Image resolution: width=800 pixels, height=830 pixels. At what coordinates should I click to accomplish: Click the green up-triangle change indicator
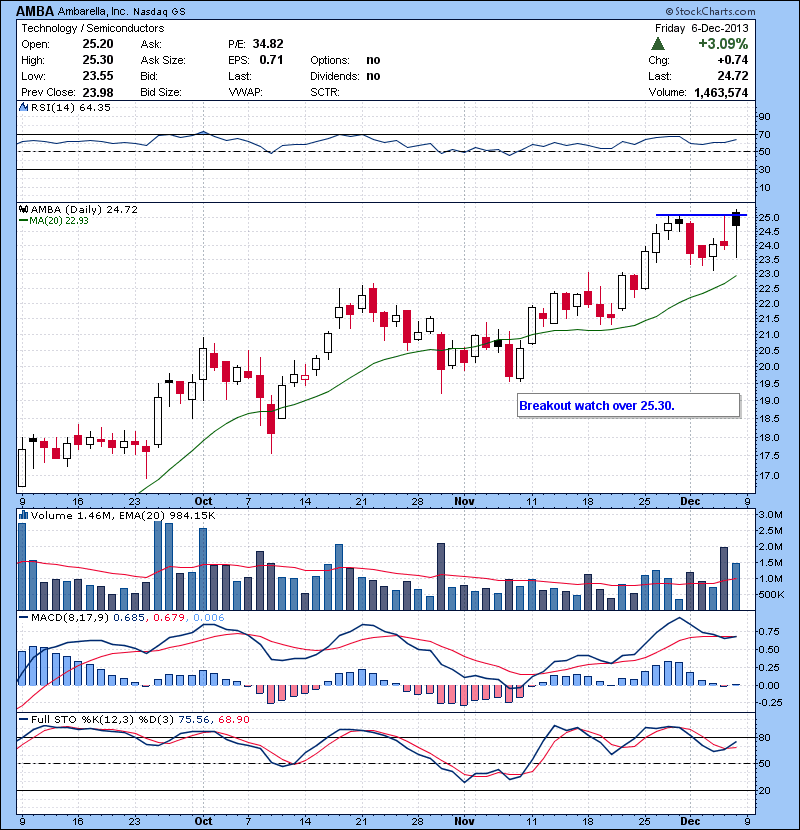click(x=658, y=44)
